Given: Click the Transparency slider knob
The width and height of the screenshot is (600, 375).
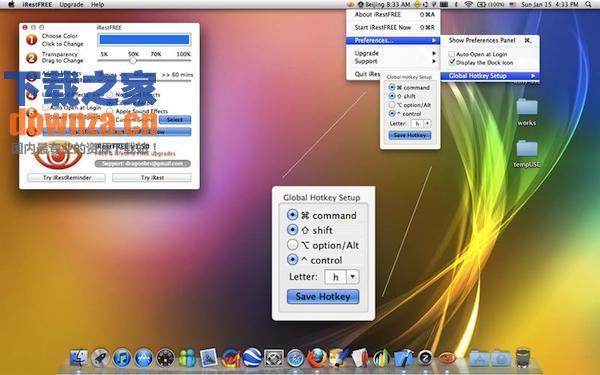Looking at the screenshot, I should (x=133, y=60).
